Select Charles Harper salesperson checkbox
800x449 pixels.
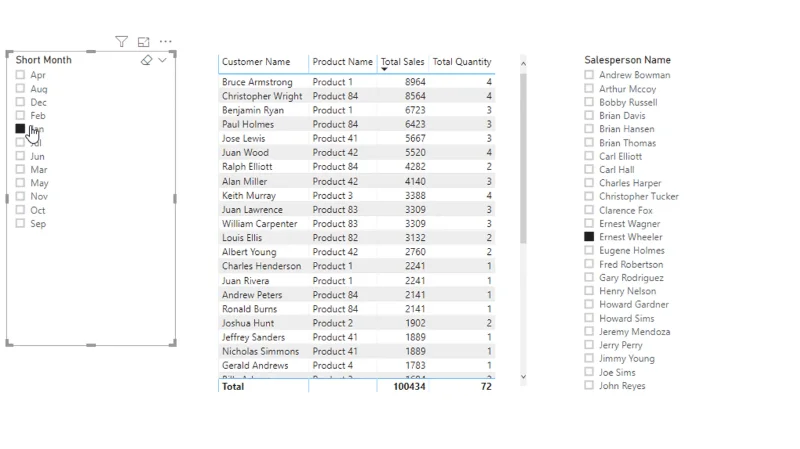[589, 183]
